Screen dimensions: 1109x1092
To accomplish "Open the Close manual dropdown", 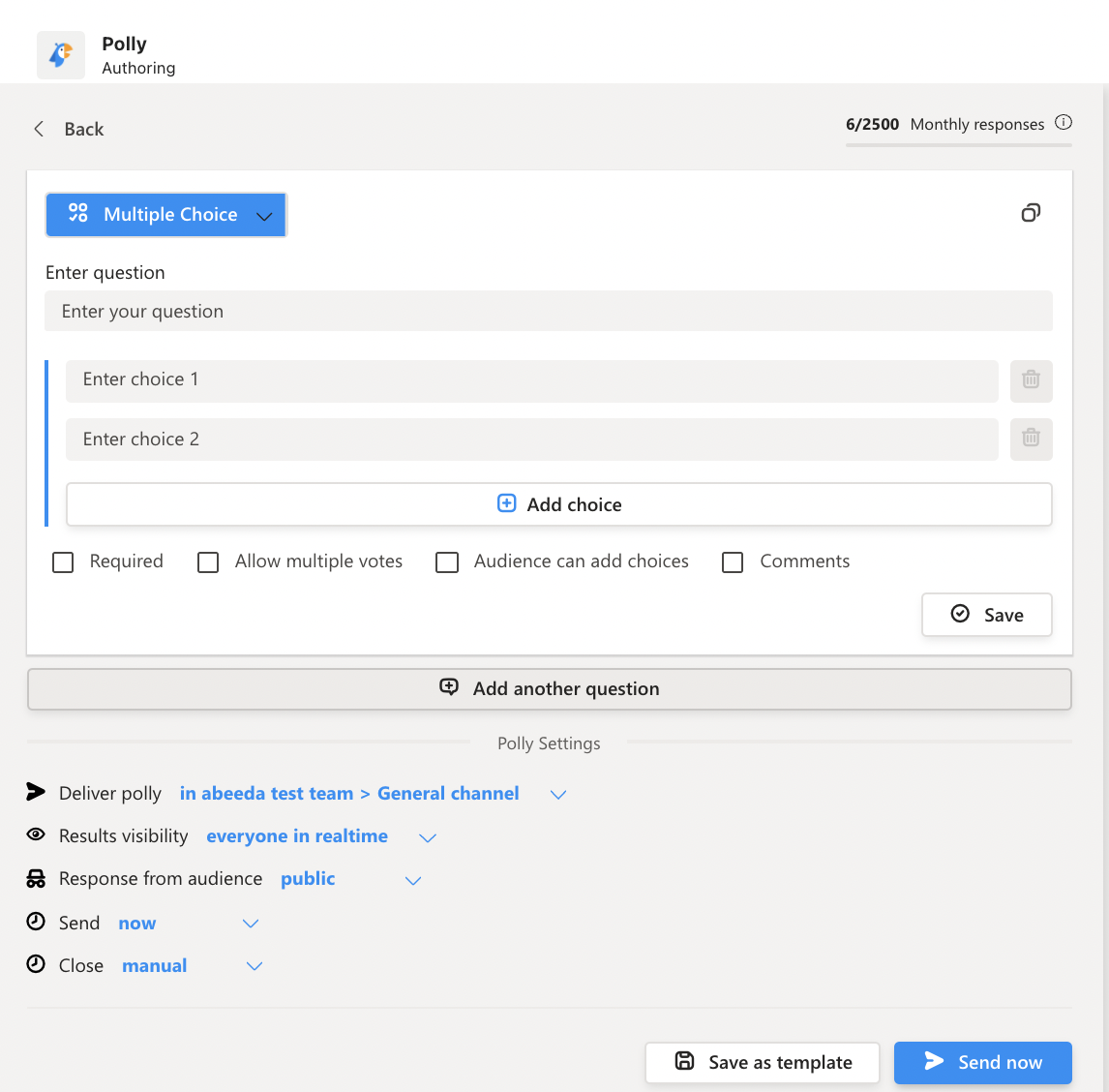I will pos(254,965).
